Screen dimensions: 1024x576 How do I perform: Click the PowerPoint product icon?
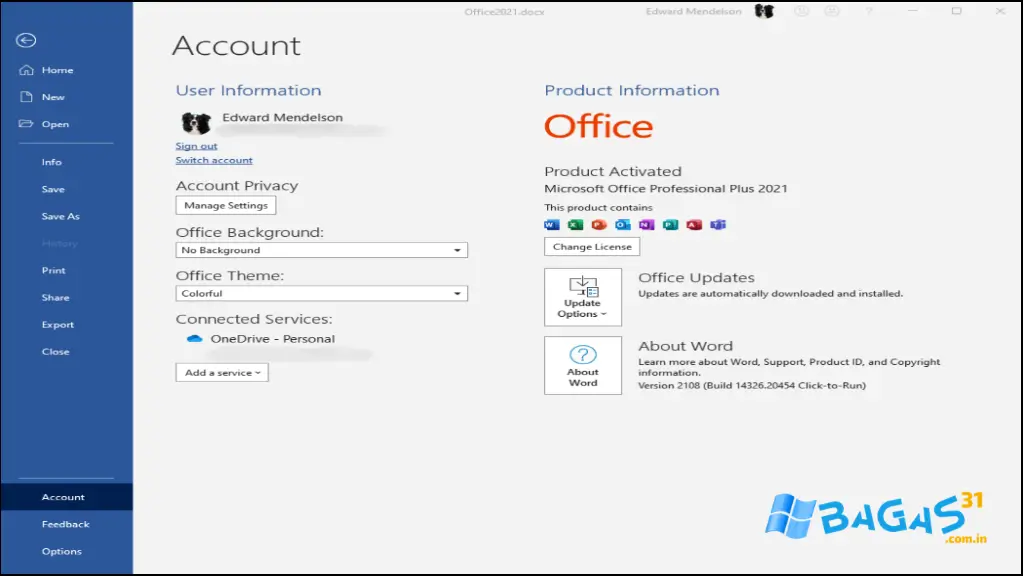tap(599, 224)
